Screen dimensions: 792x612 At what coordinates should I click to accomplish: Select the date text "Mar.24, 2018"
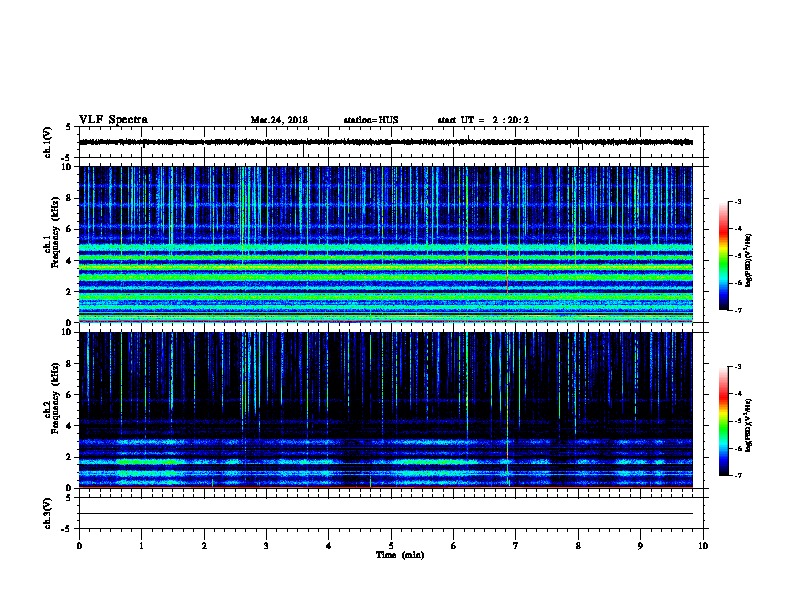pyautogui.click(x=279, y=120)
